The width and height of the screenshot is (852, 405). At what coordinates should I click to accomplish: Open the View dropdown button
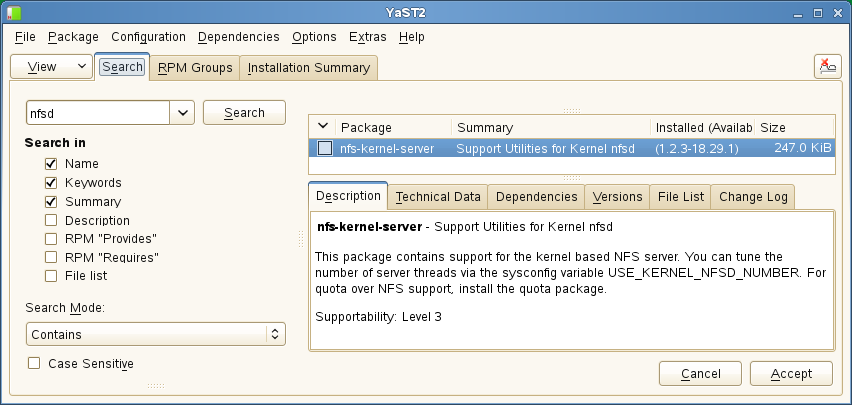[50, 67]
